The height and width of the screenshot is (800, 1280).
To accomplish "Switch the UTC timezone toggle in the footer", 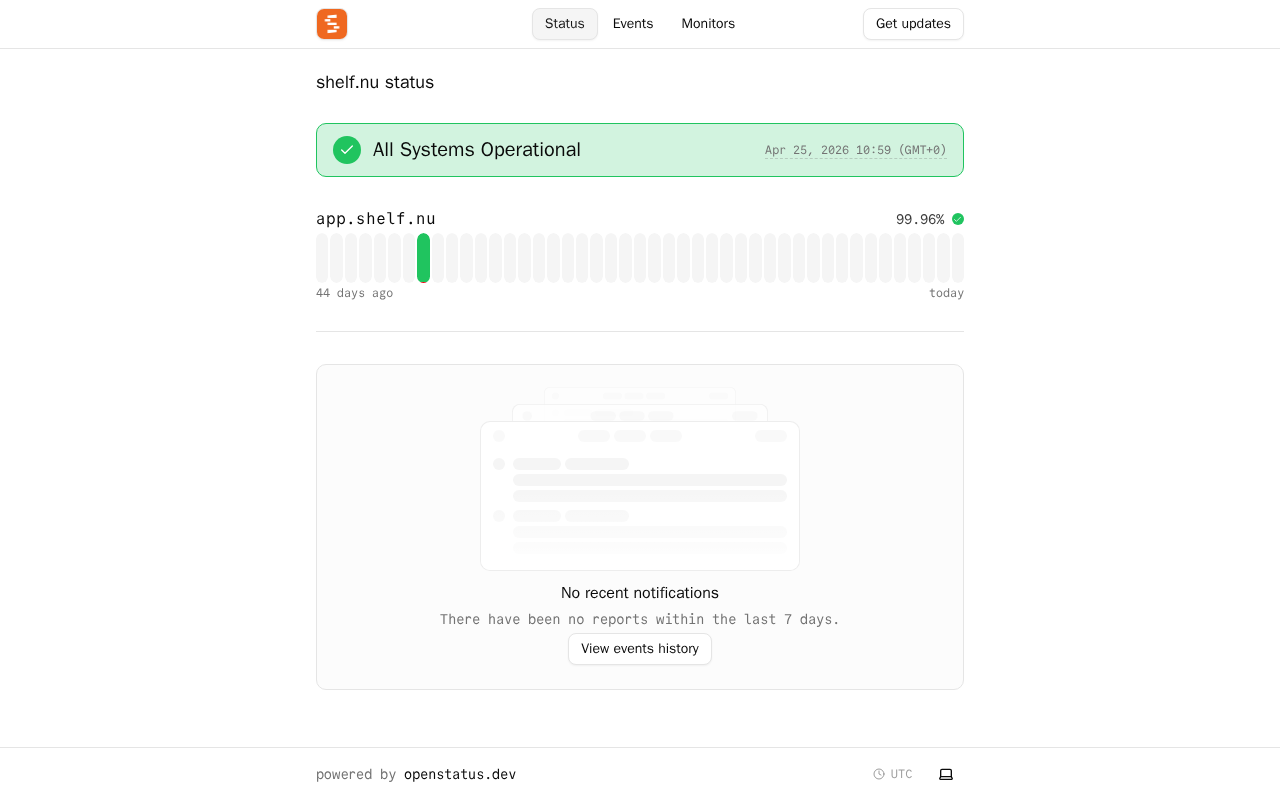I will coord(893,774).
